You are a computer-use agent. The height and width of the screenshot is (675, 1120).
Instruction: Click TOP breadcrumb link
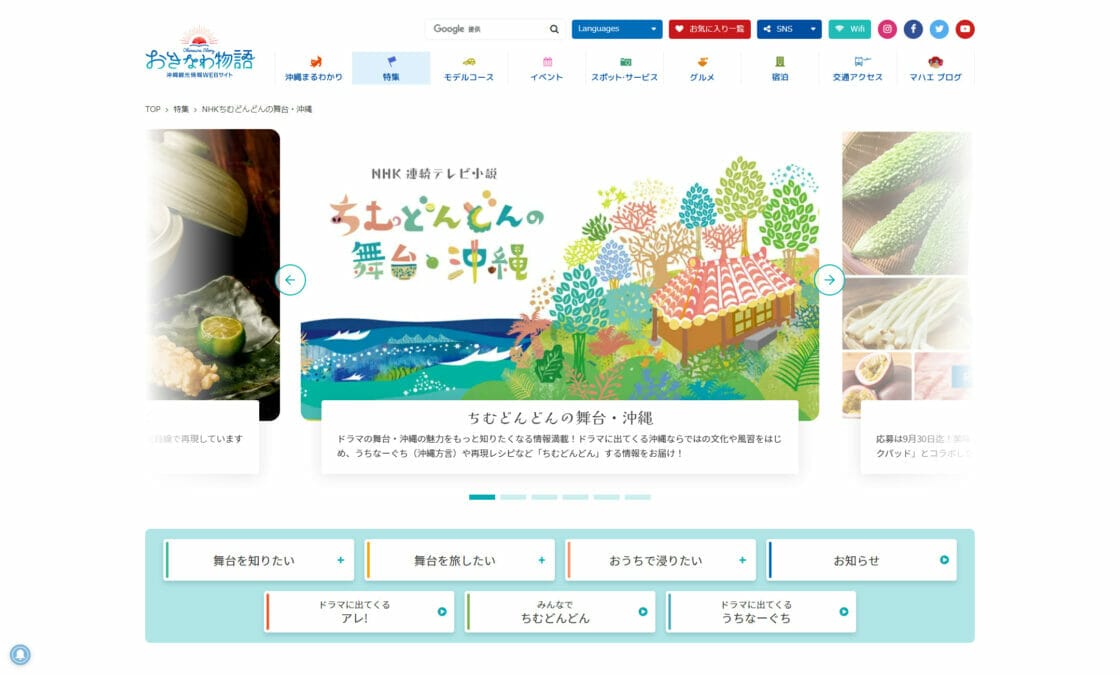pos(153,109)
